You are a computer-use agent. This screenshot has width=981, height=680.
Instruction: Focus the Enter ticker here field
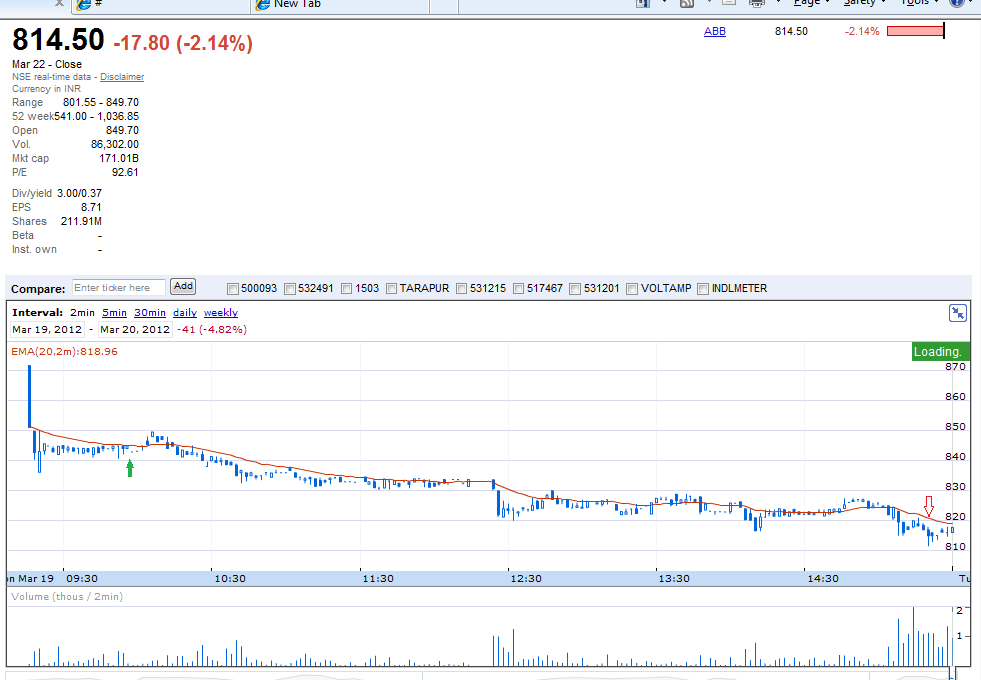tap(119, 288)
